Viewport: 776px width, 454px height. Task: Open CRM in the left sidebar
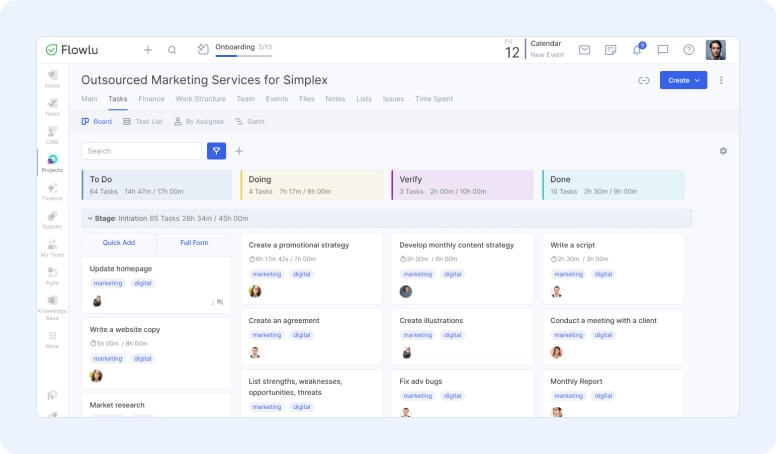pyautogui.click(x=52, y=133)
